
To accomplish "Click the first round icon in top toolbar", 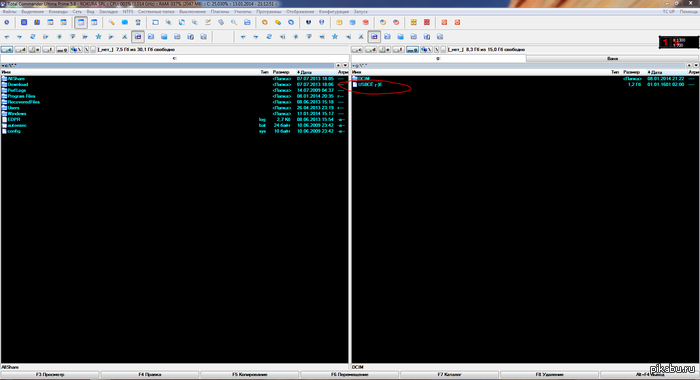I will [7, 22].
